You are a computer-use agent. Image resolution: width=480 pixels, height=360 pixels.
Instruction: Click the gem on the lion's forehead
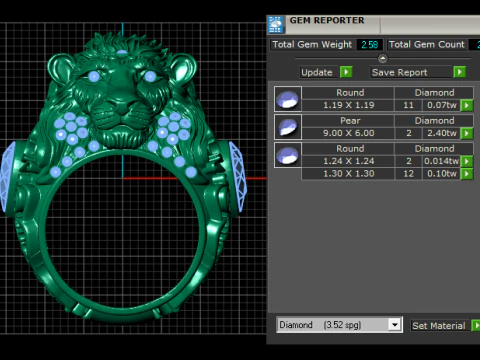click(x=122, y=52)
